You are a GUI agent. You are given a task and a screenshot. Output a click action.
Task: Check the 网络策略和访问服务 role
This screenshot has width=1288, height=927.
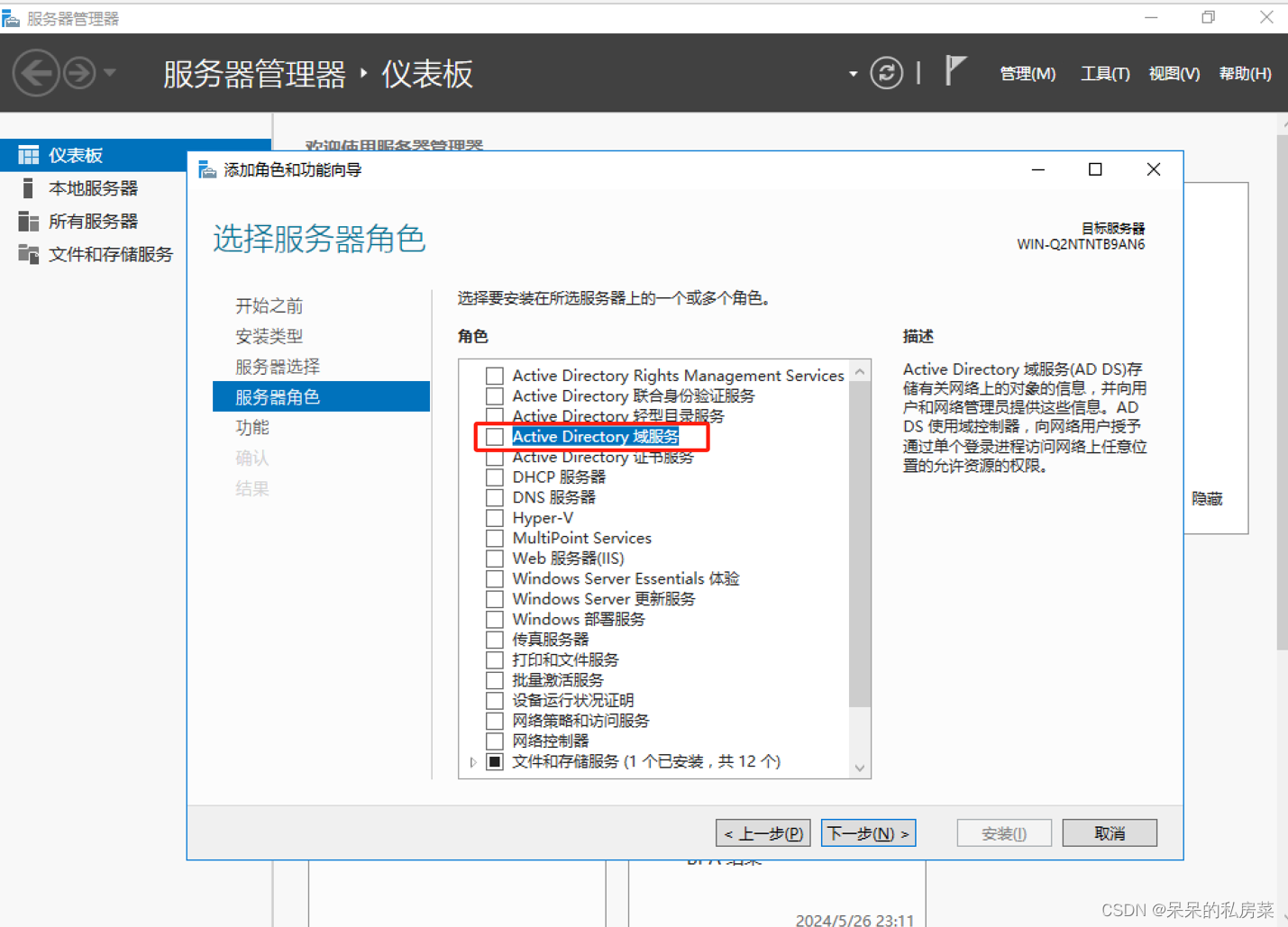coord(495,721)
